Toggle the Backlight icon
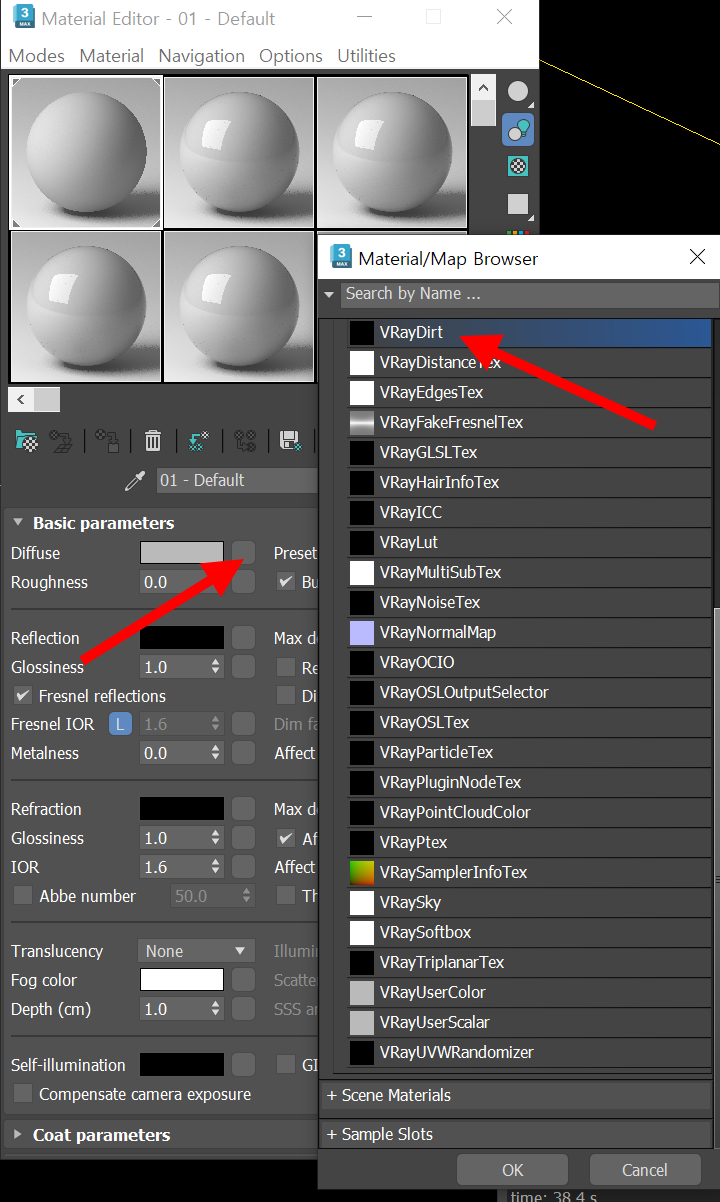This screenshot has height=1202, width=720. (x=518, y=129)
